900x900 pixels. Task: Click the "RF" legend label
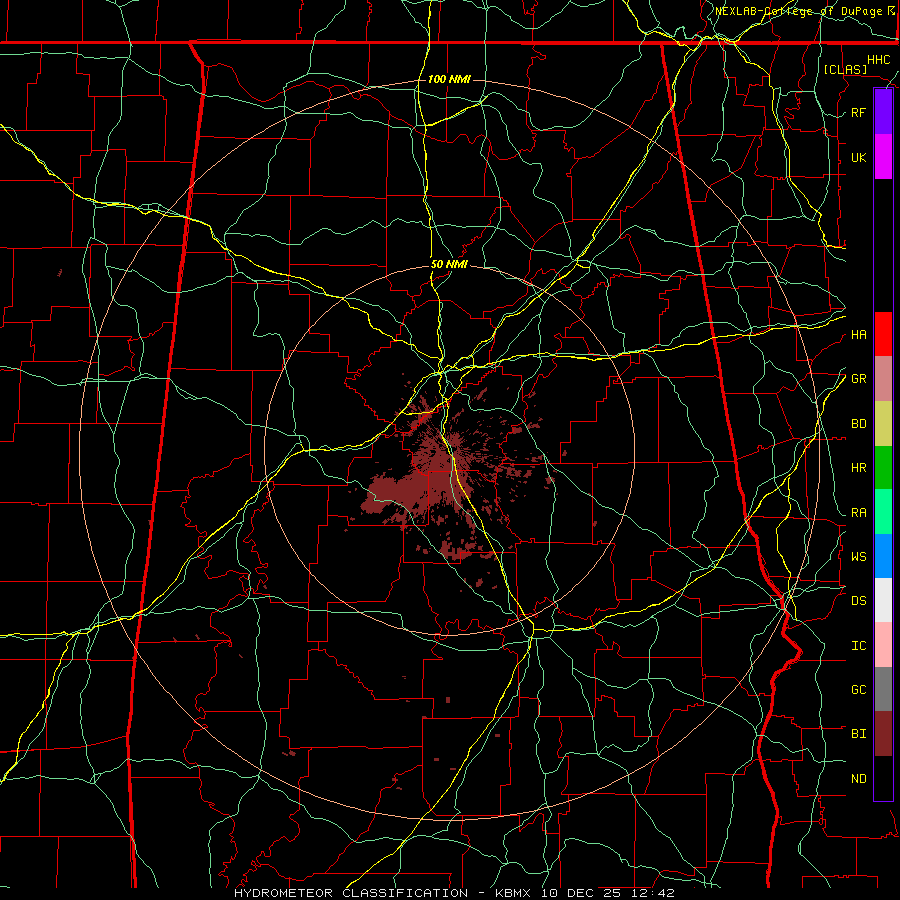pos(858,112)
